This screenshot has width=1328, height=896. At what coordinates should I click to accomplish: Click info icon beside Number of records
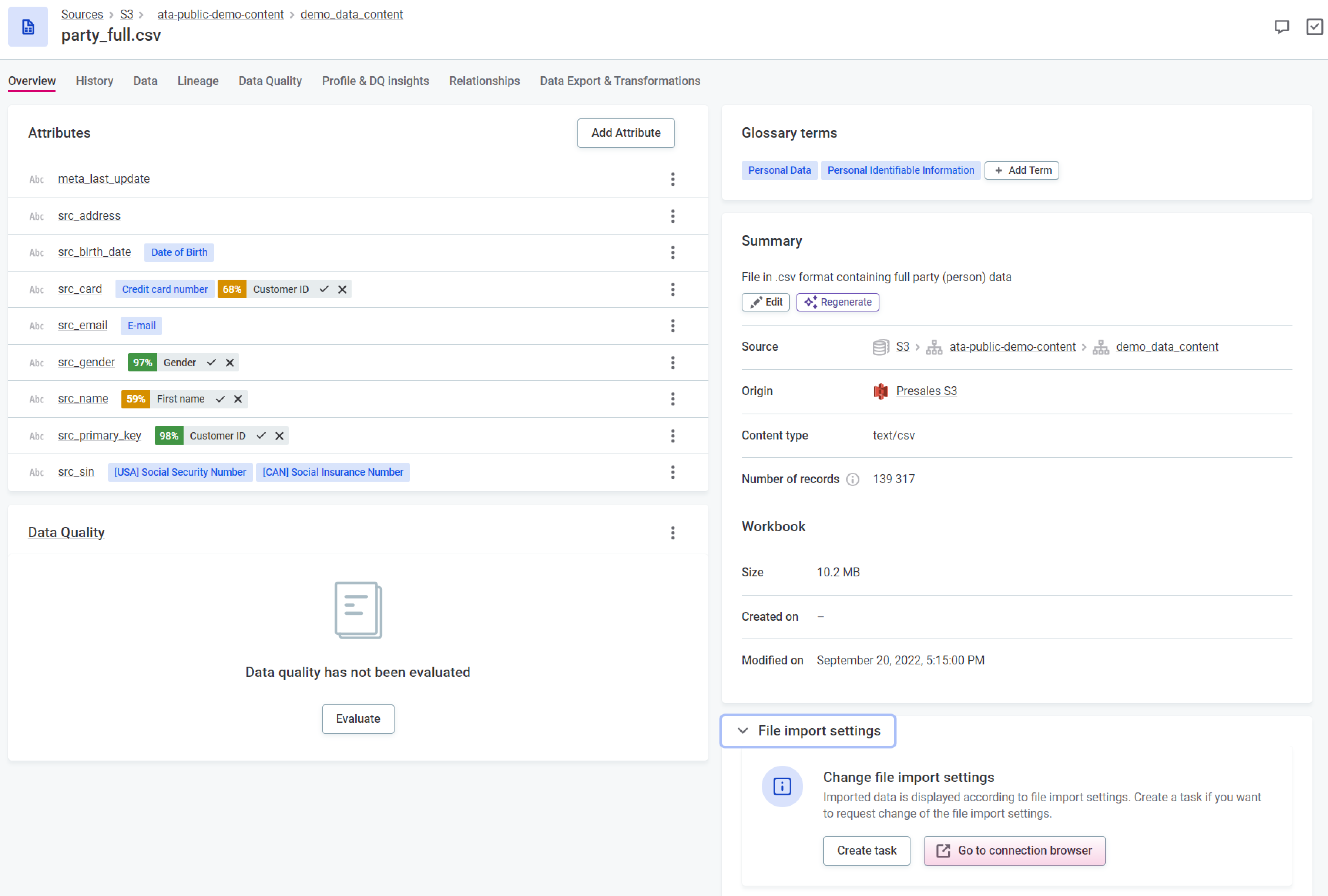pos(852,479)
